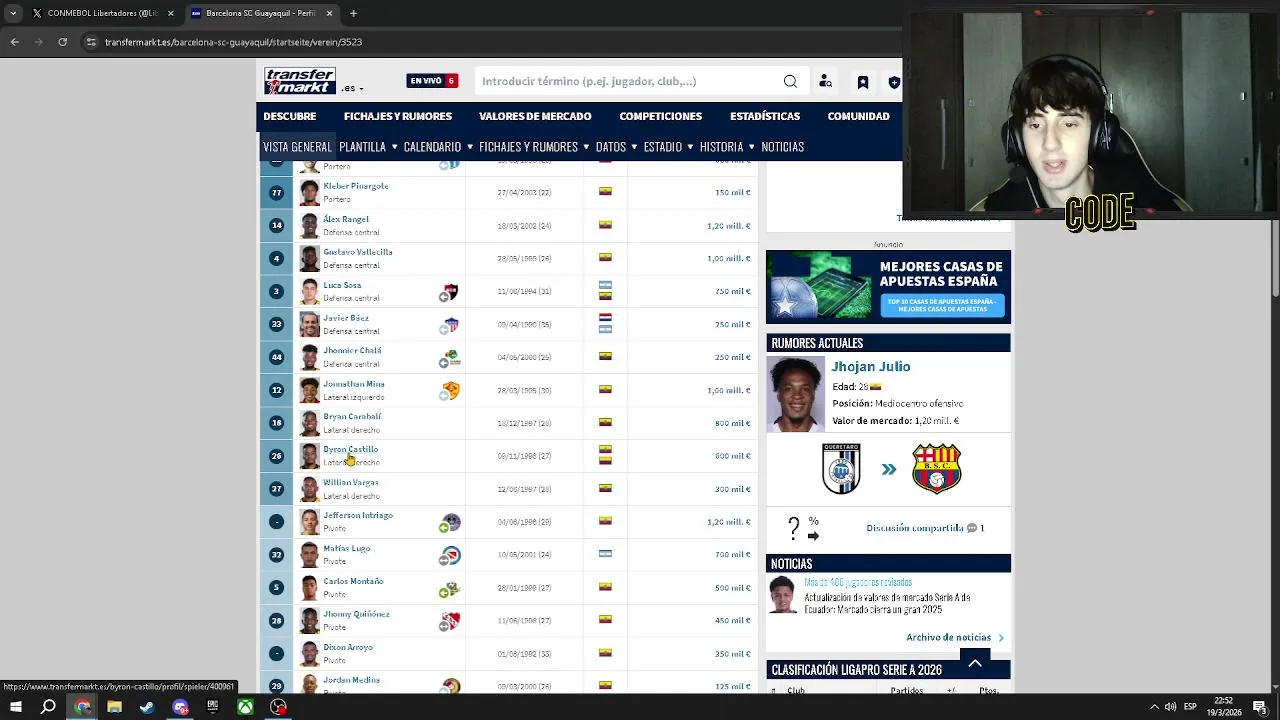This screenshot has height=720, width=1280.
Task: Click the browser address bar URL
Action: pos(233,42)
